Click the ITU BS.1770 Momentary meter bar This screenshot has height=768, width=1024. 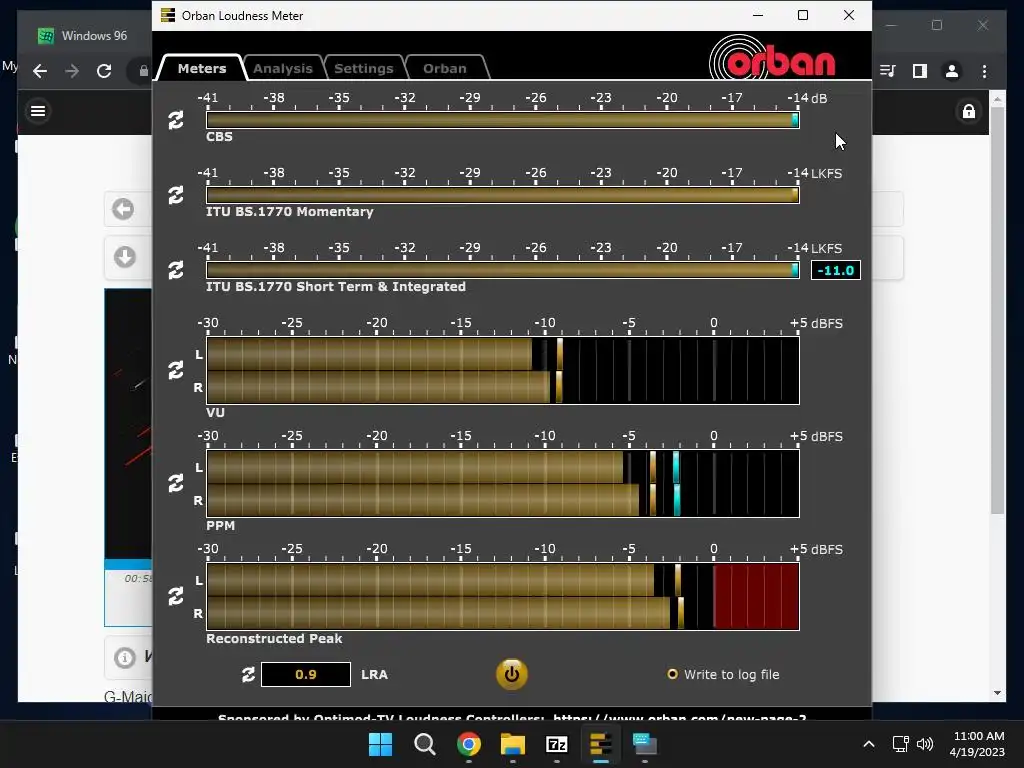coord(503,195)
